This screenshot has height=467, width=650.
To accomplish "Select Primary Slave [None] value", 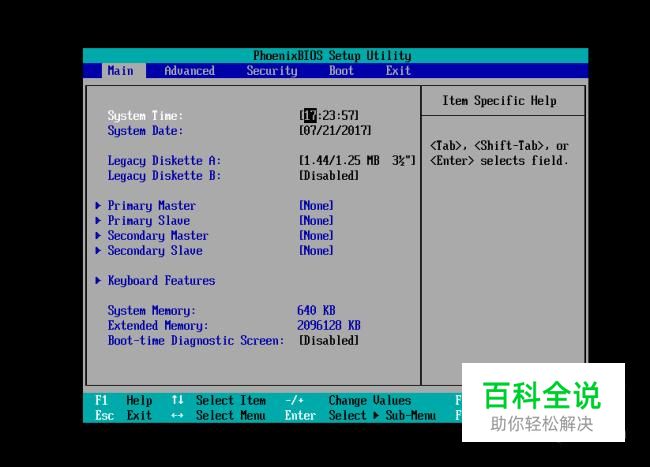I will (316, 220).
